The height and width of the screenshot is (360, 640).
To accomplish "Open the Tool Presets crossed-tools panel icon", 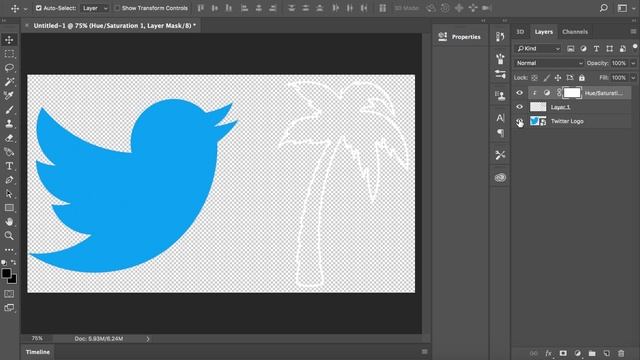I will coord(500,155).
